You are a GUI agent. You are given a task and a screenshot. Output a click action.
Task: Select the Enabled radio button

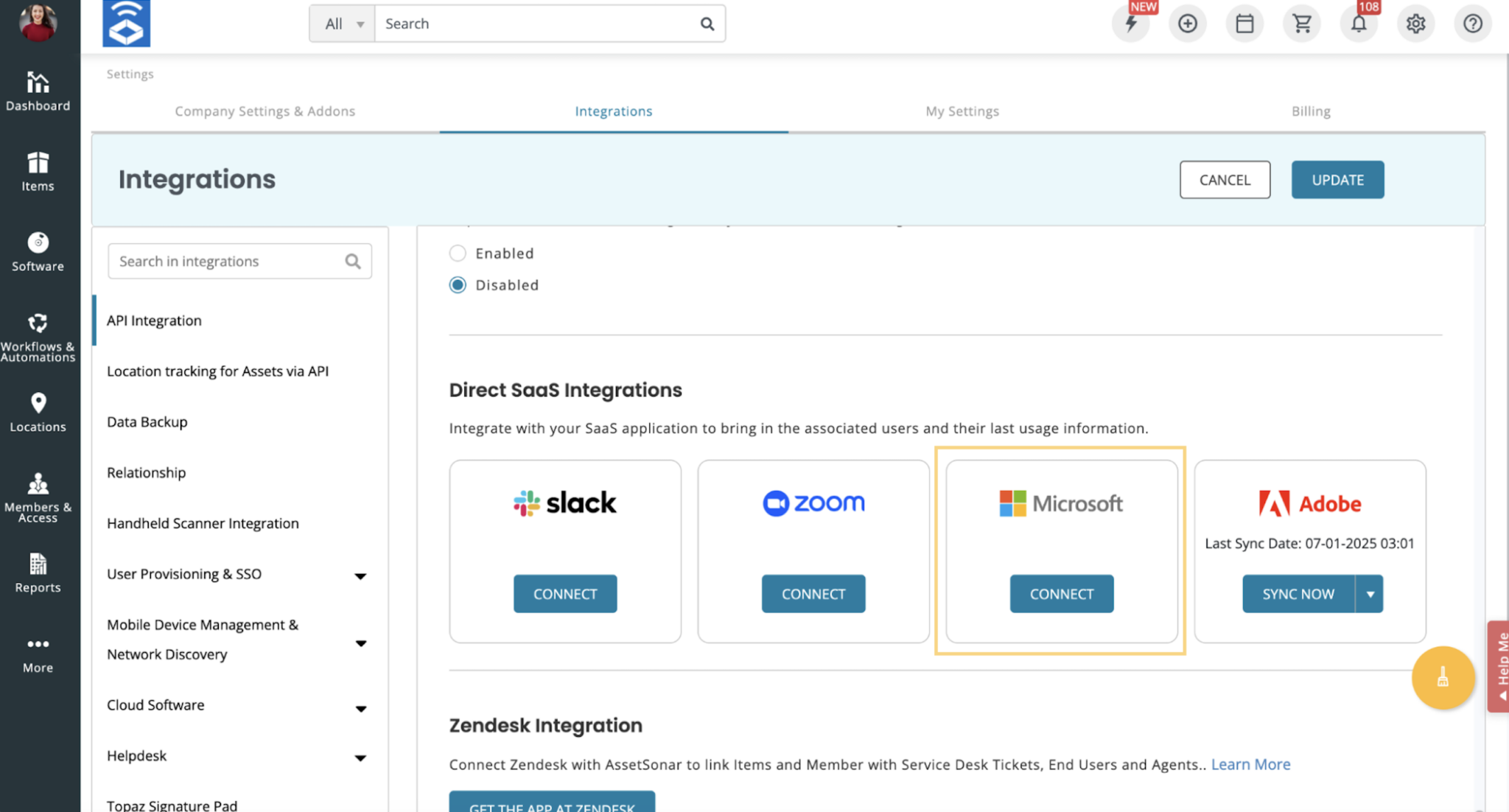tap(458, 253)
